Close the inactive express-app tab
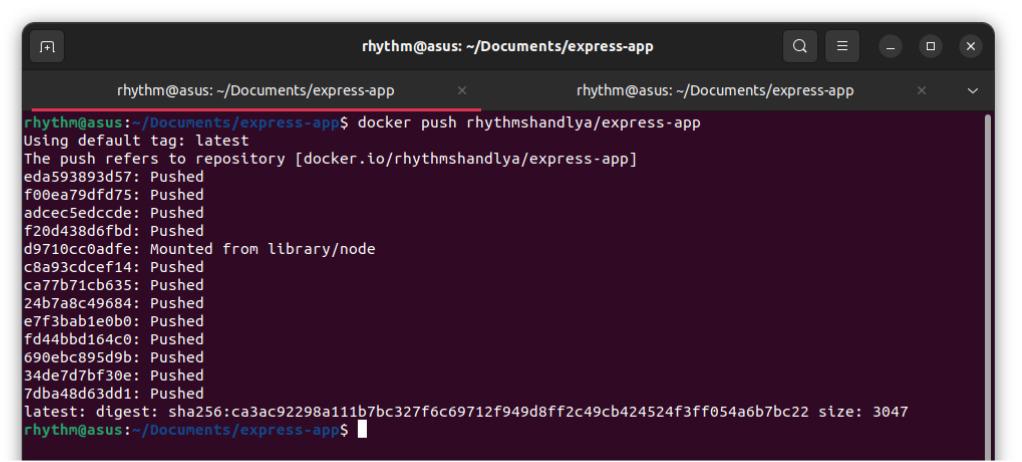 tap(922, 90)
